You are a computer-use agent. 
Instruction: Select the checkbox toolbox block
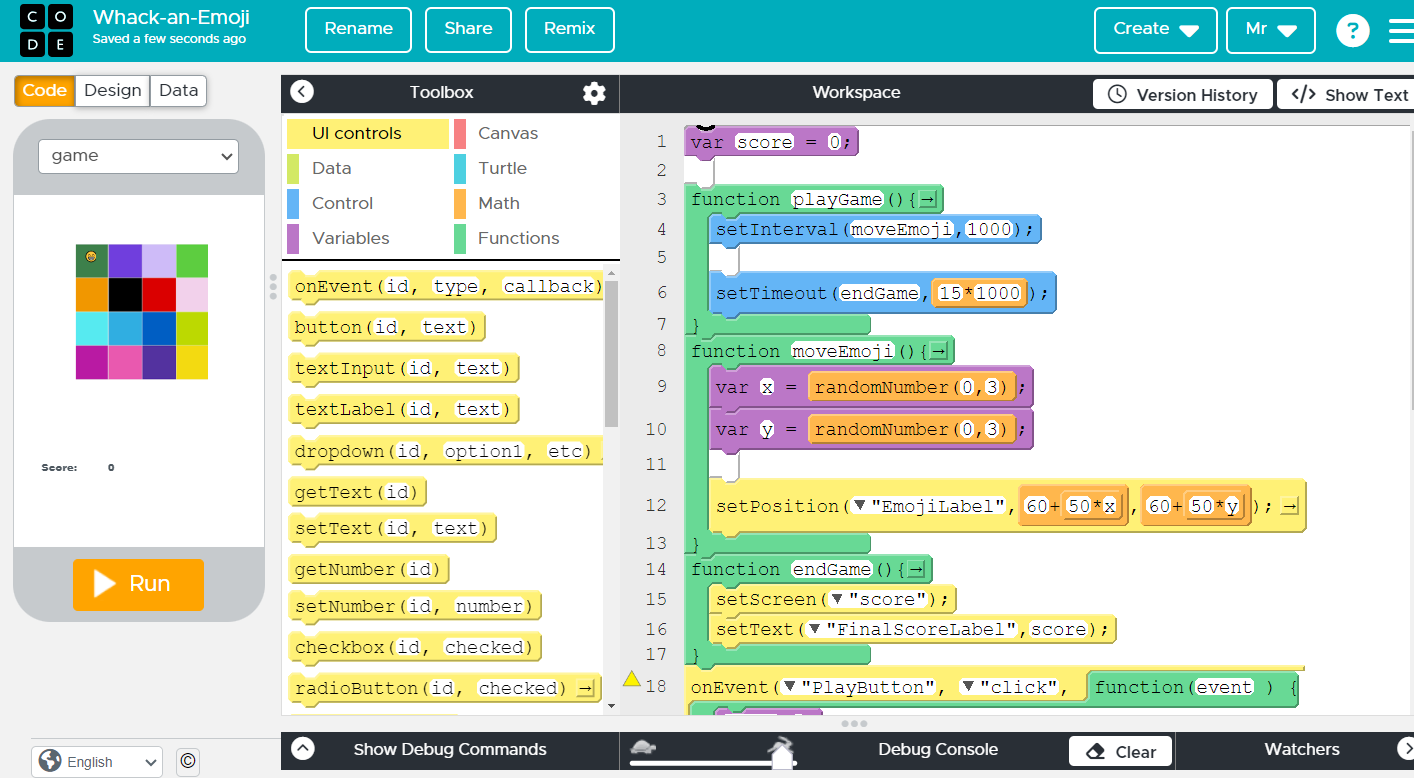point(415,648)
